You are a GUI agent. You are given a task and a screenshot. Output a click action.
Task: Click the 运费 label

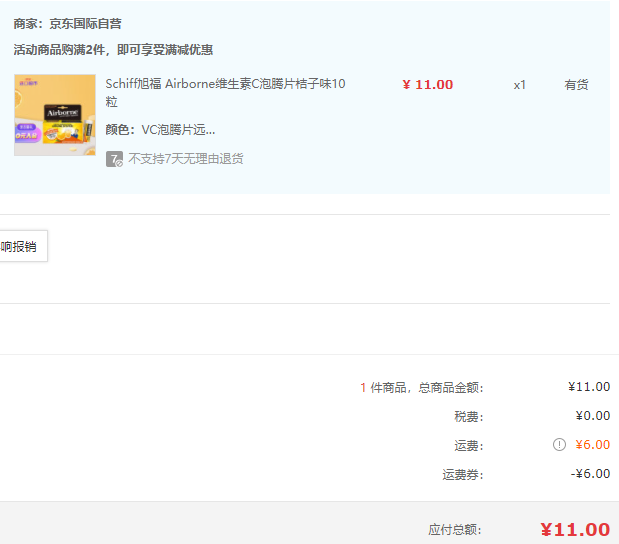point(469,445)
